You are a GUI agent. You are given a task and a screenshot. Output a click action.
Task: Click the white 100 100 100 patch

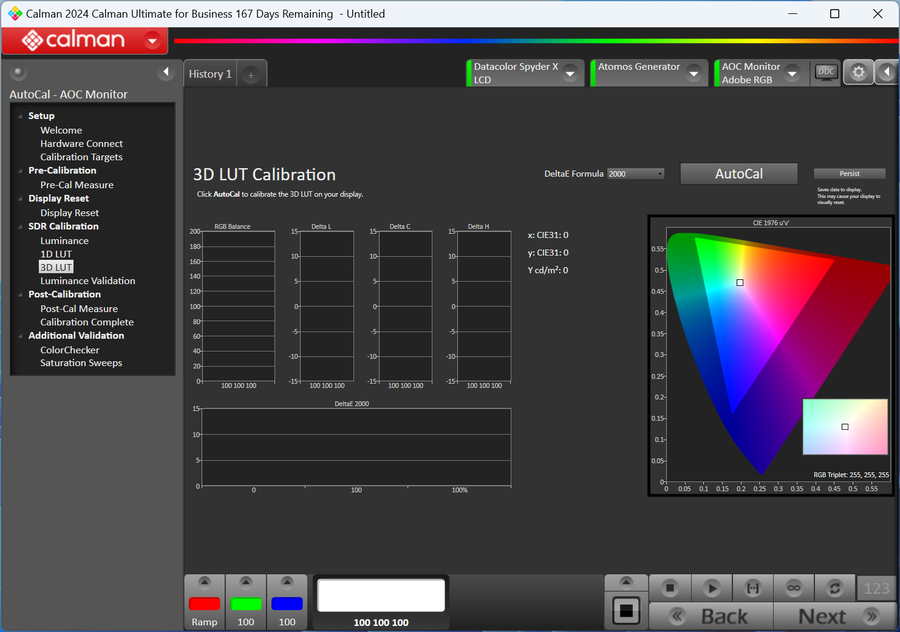tap(381, 595)
